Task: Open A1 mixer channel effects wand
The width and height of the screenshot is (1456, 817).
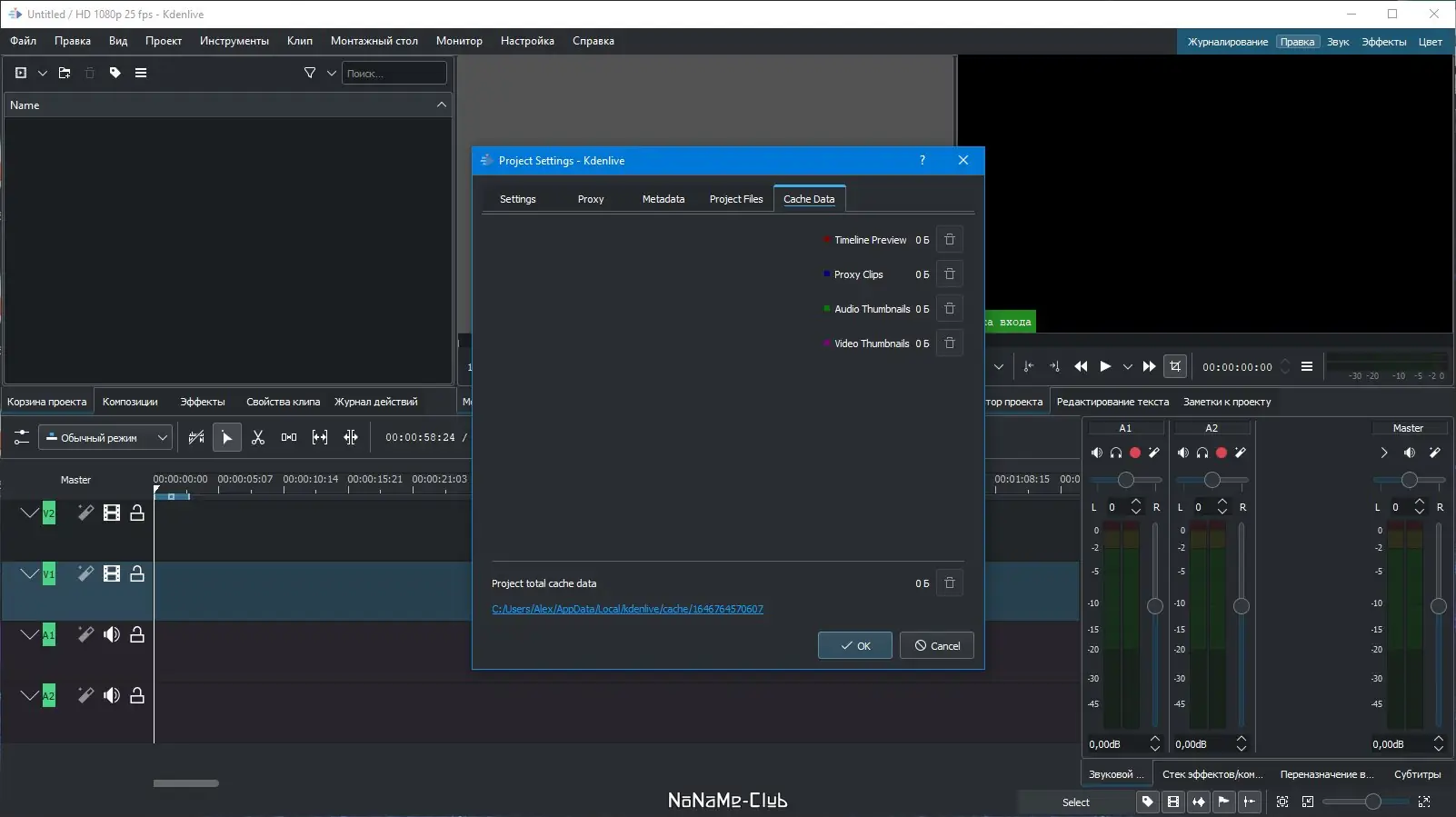Action: tap(1154, 453)
